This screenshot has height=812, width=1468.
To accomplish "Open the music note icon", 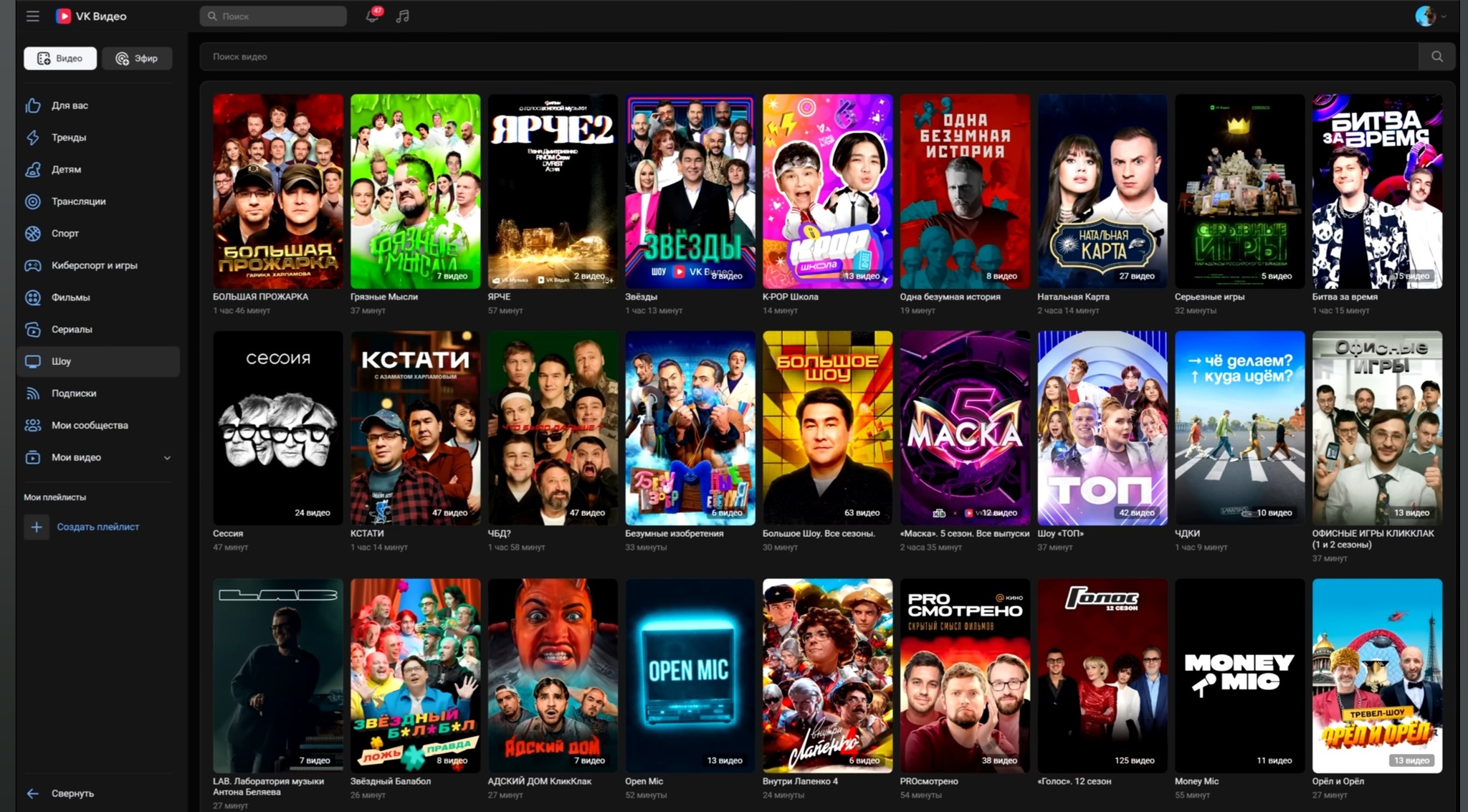I will point(403,16).
